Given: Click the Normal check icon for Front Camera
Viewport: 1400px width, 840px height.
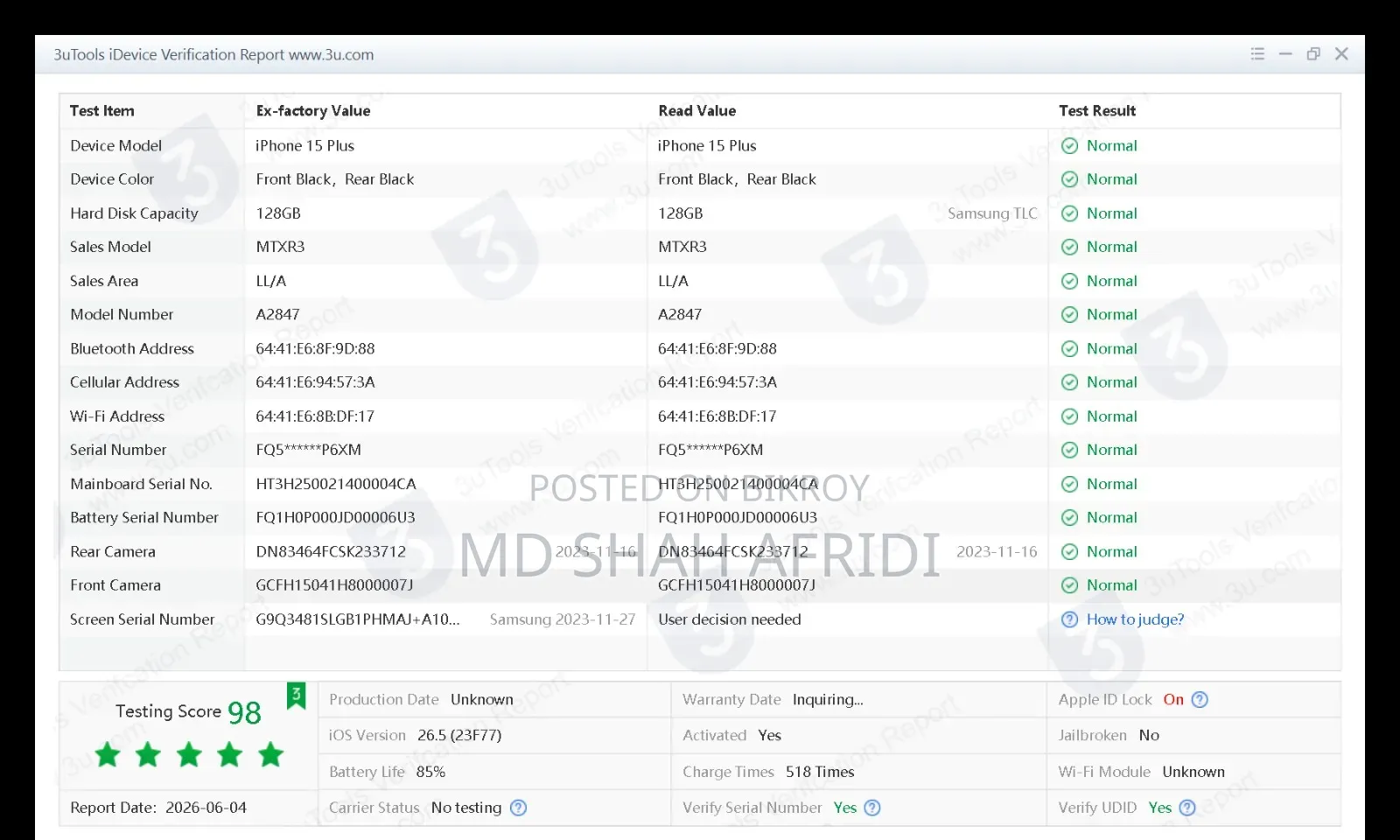Looking at the screenshot, I should (x=1069, y=585).
